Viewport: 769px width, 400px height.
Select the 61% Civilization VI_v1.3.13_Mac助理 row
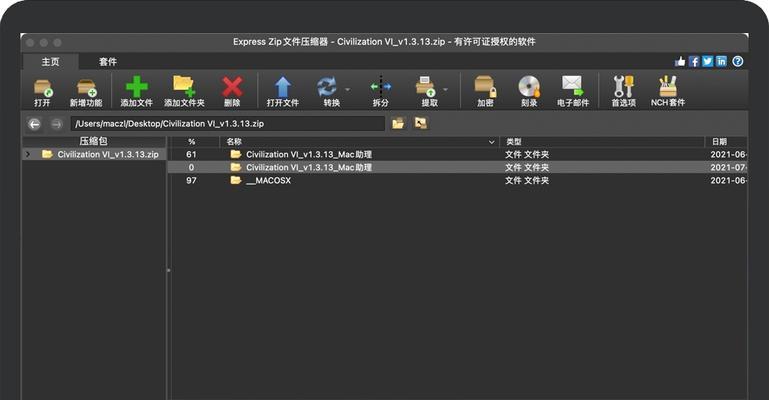pyautogui.click(x=458, y=154)
